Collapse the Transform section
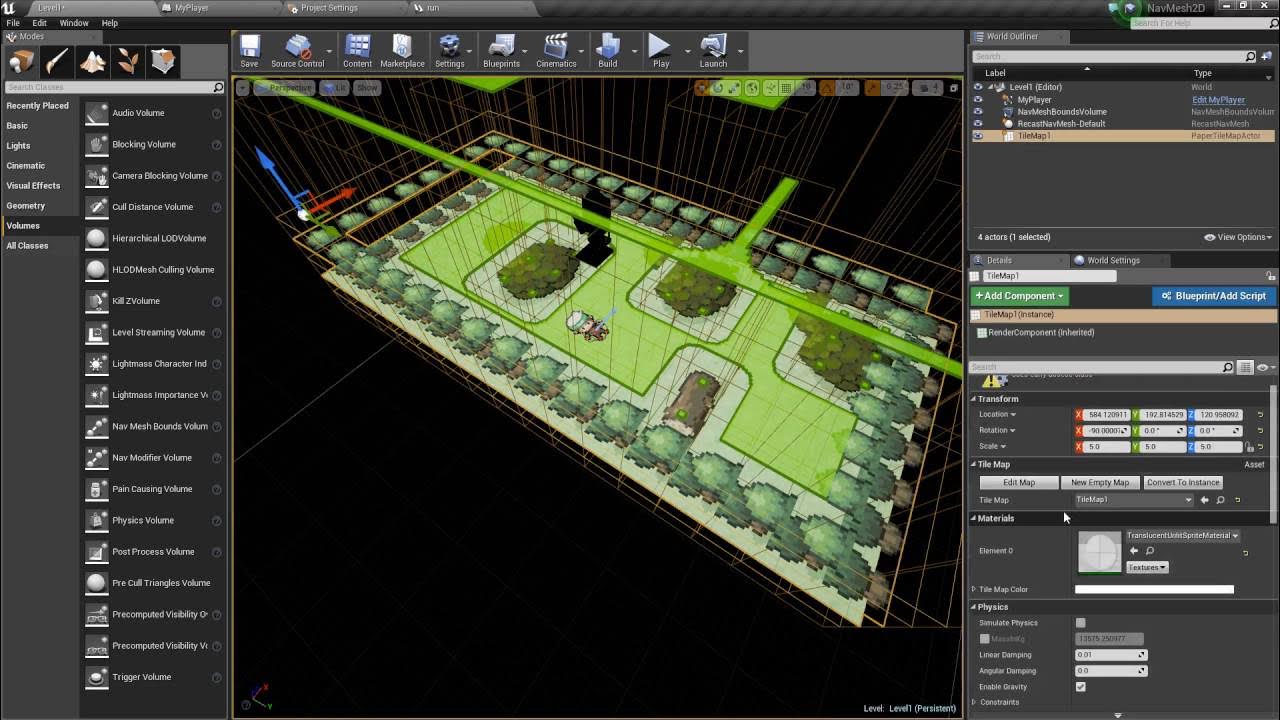This screenshot has height=720, width=1280. (x=973, y=399)
